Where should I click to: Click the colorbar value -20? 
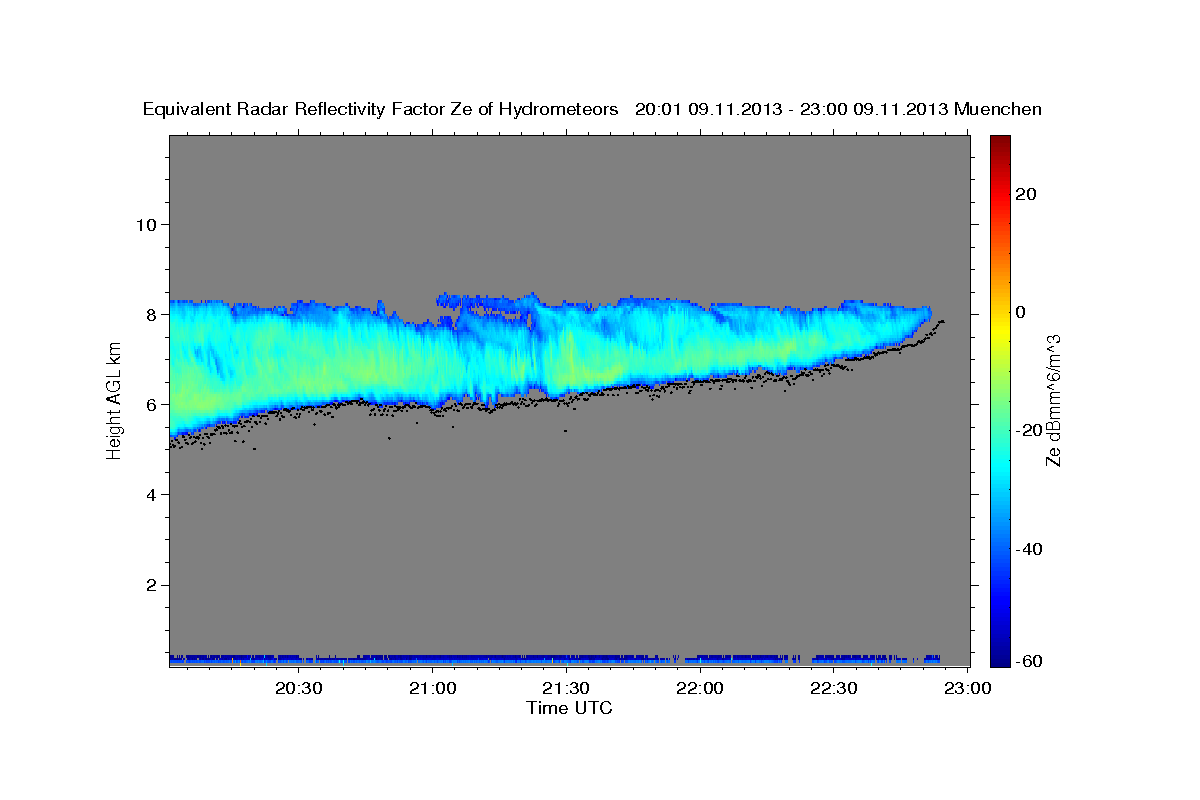pyautogui.click(x=1030, y=431)
